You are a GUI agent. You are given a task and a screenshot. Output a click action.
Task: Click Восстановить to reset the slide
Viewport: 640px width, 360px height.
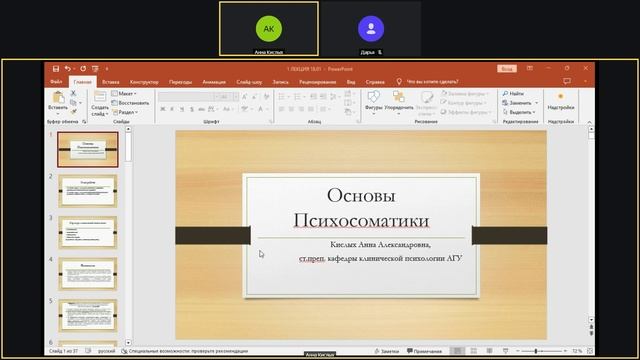[130, 103]
